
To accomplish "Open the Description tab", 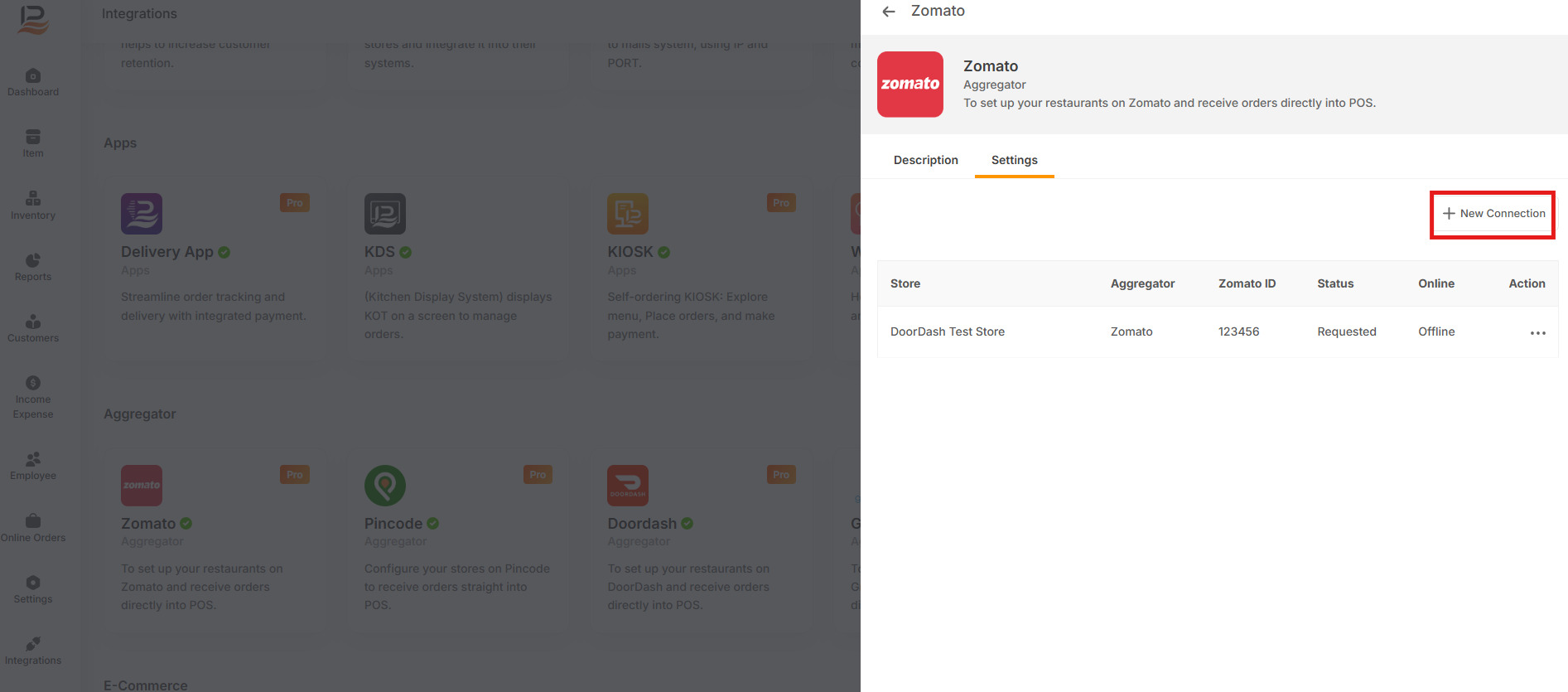I will coord(925,160).
